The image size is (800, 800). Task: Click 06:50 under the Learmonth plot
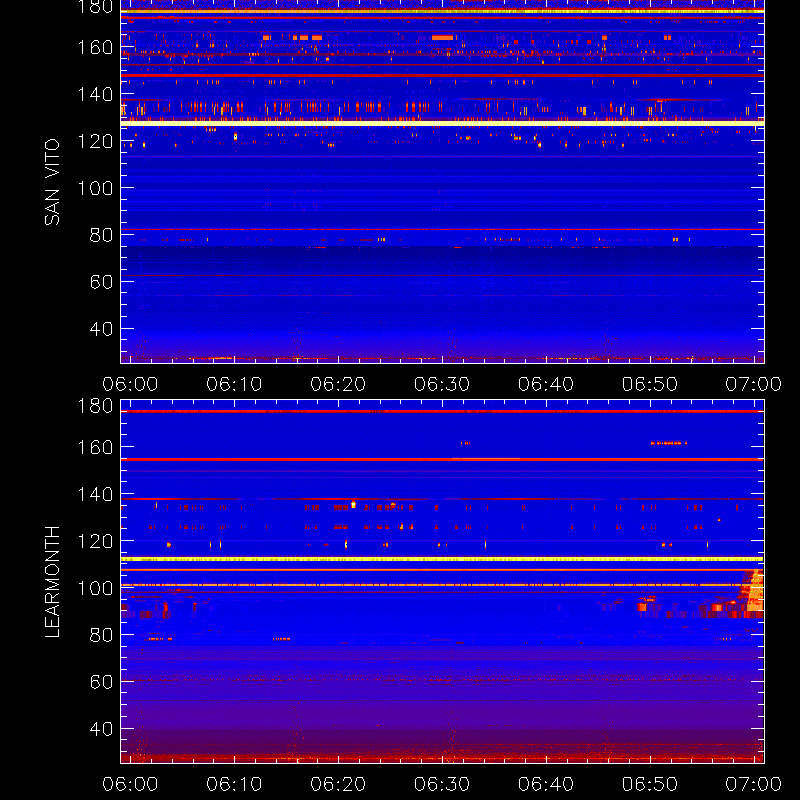(x=650, y=784)
